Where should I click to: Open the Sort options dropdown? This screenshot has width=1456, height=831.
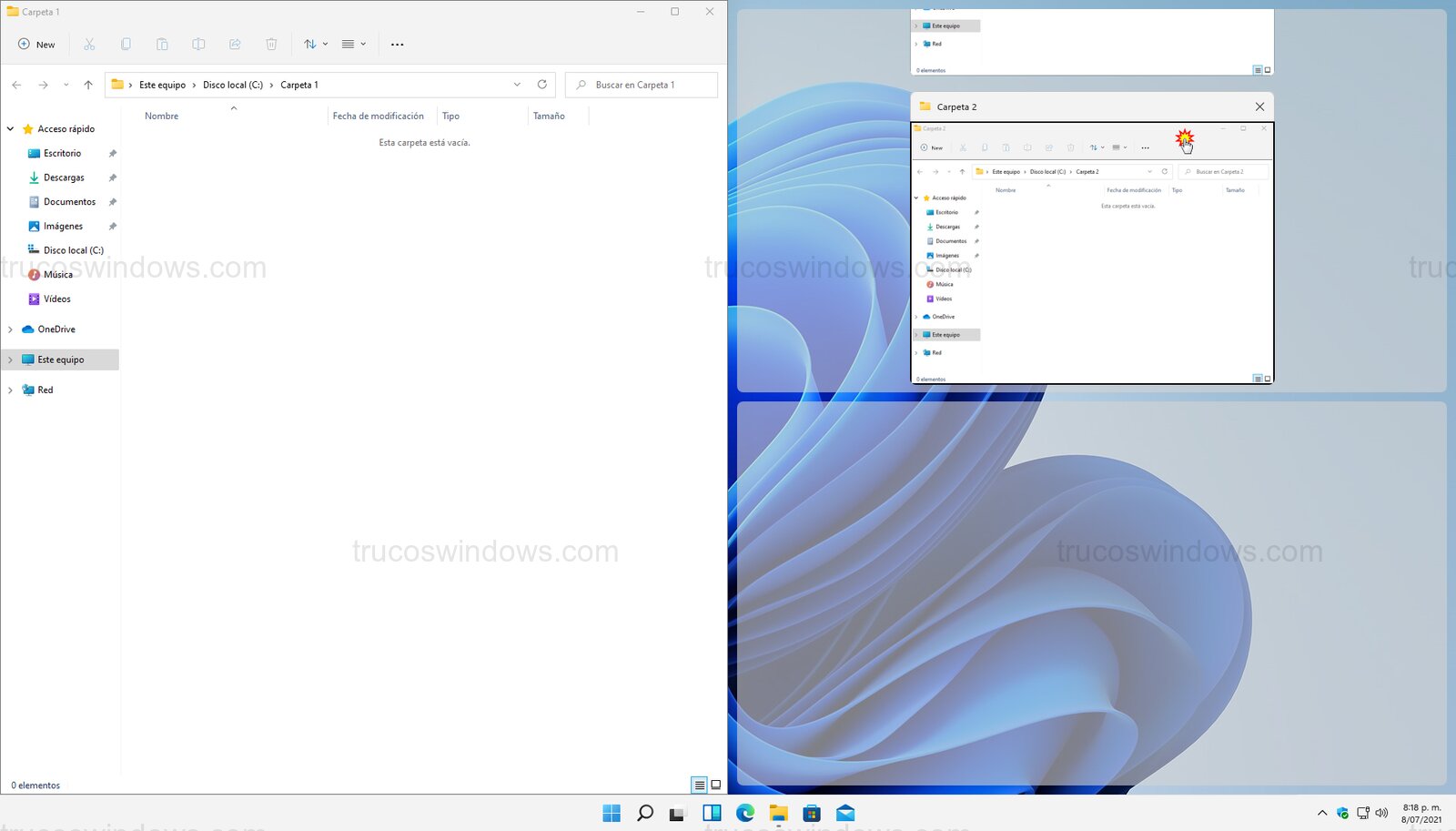pyautogui.click(x=316, y=45)
